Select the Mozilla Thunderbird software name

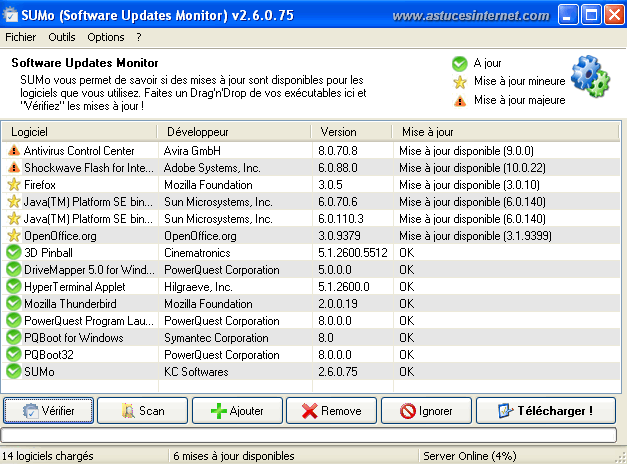[70, 304]
